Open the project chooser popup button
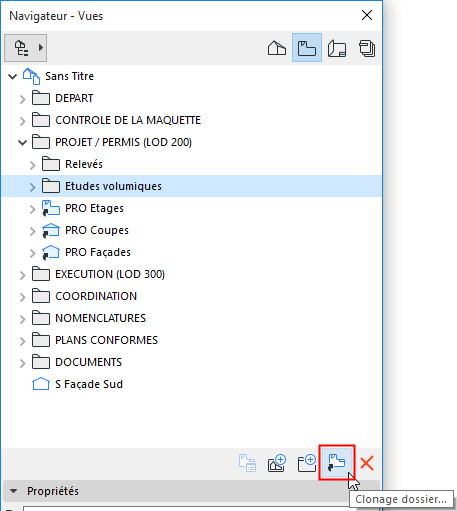The height and width of the screenshot is (511, 457). point(25,48)
